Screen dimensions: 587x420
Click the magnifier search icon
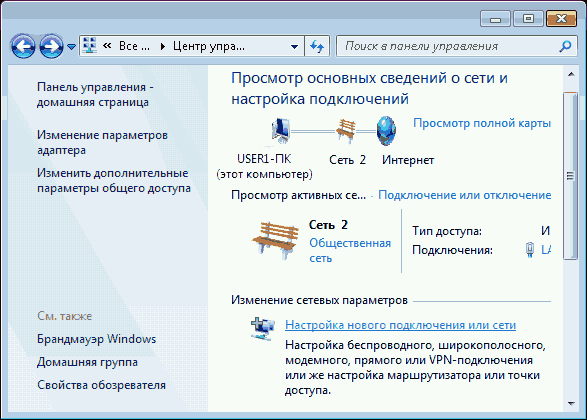point(565,46)
